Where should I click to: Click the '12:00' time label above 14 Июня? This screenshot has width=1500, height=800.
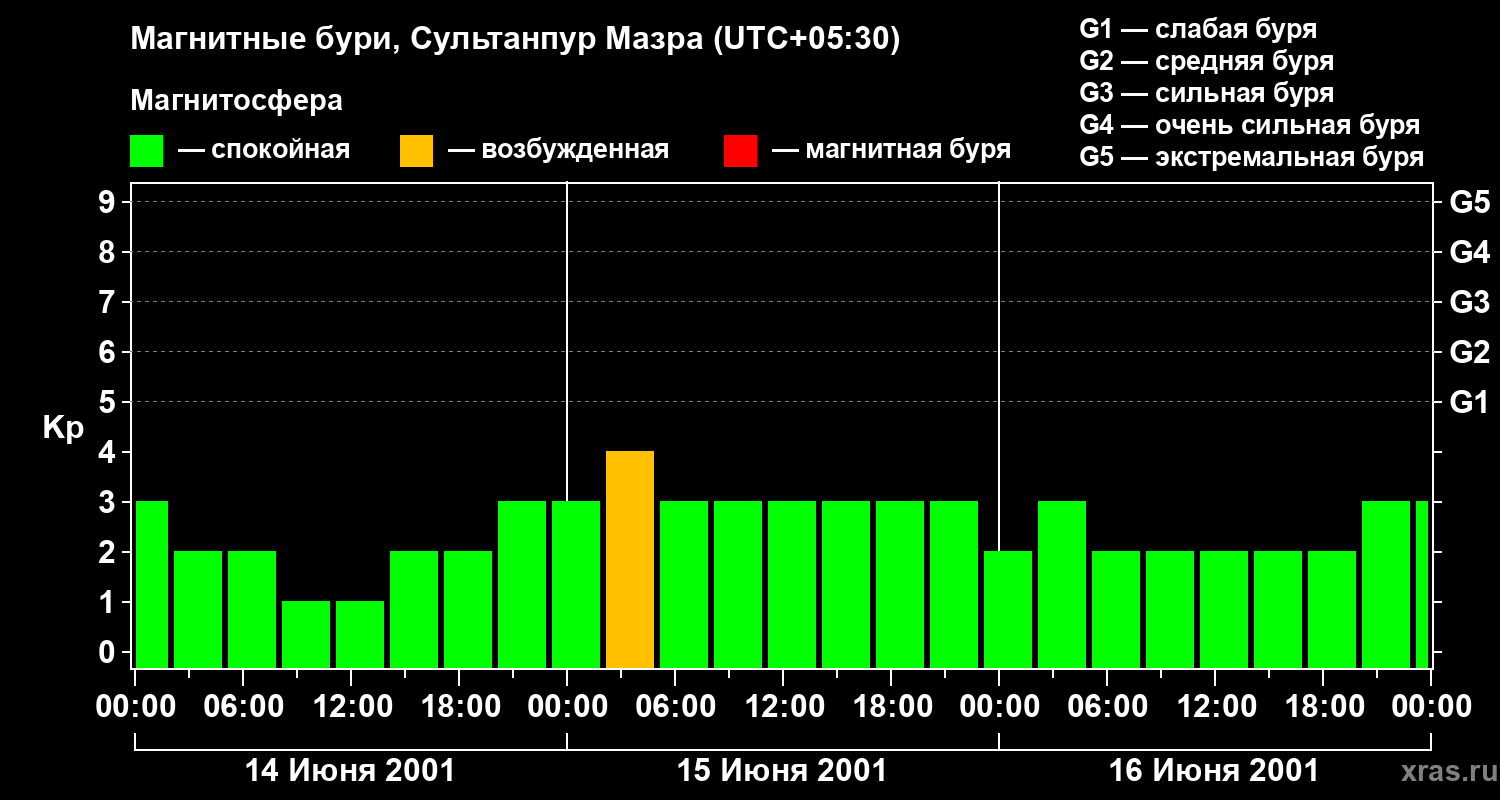[x=351, y=708]
